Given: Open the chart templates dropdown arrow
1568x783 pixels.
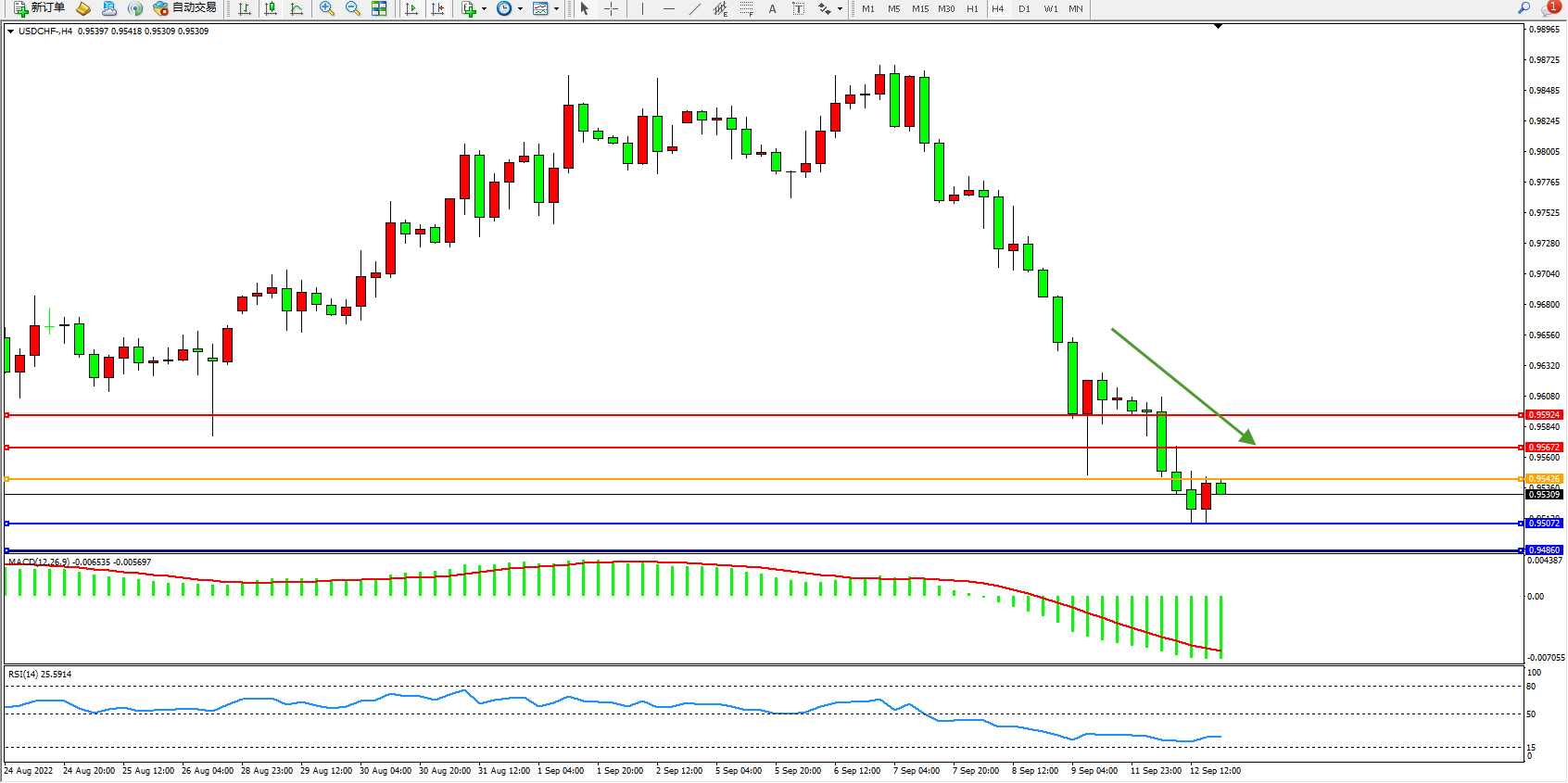Looking at the screenshot, I should click(556, 9).
